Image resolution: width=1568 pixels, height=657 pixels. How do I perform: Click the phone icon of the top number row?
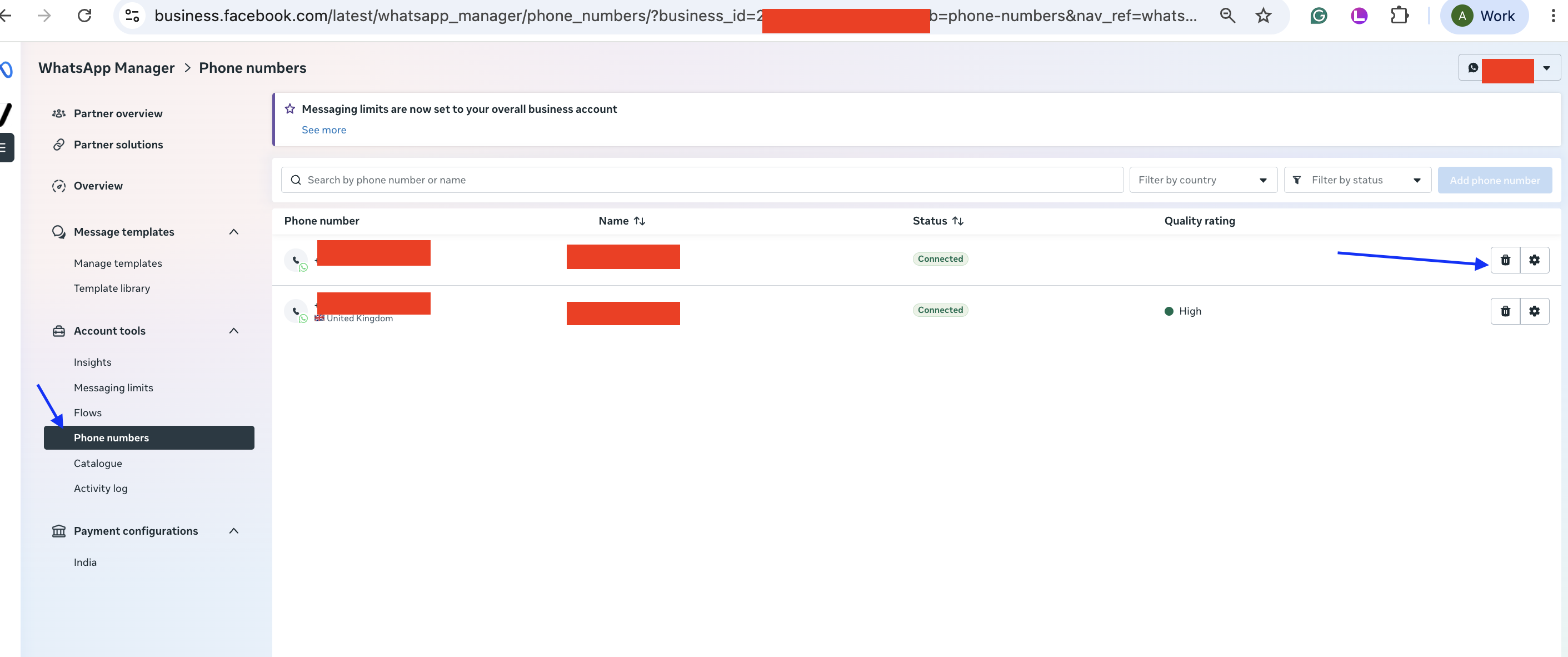tap(296, 260)
